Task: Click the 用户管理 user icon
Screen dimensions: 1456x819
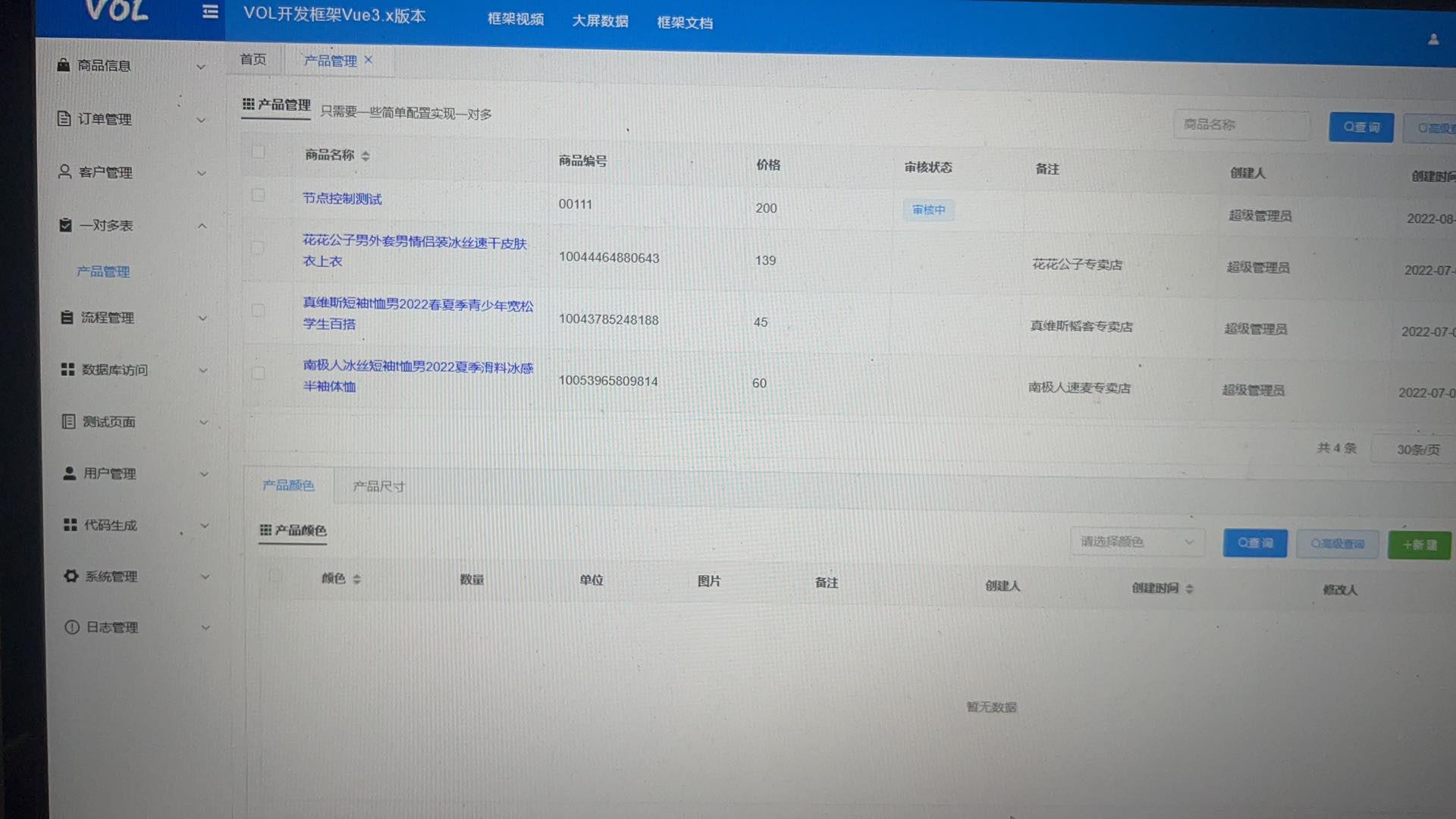Action: (x=69, y=473)
